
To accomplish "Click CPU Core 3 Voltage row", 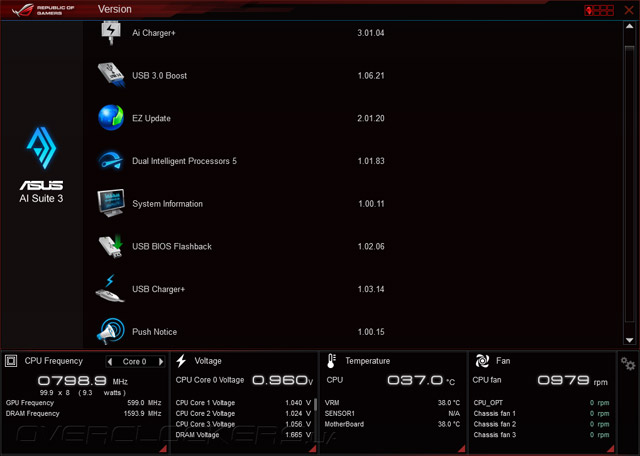I will (243, 424).
